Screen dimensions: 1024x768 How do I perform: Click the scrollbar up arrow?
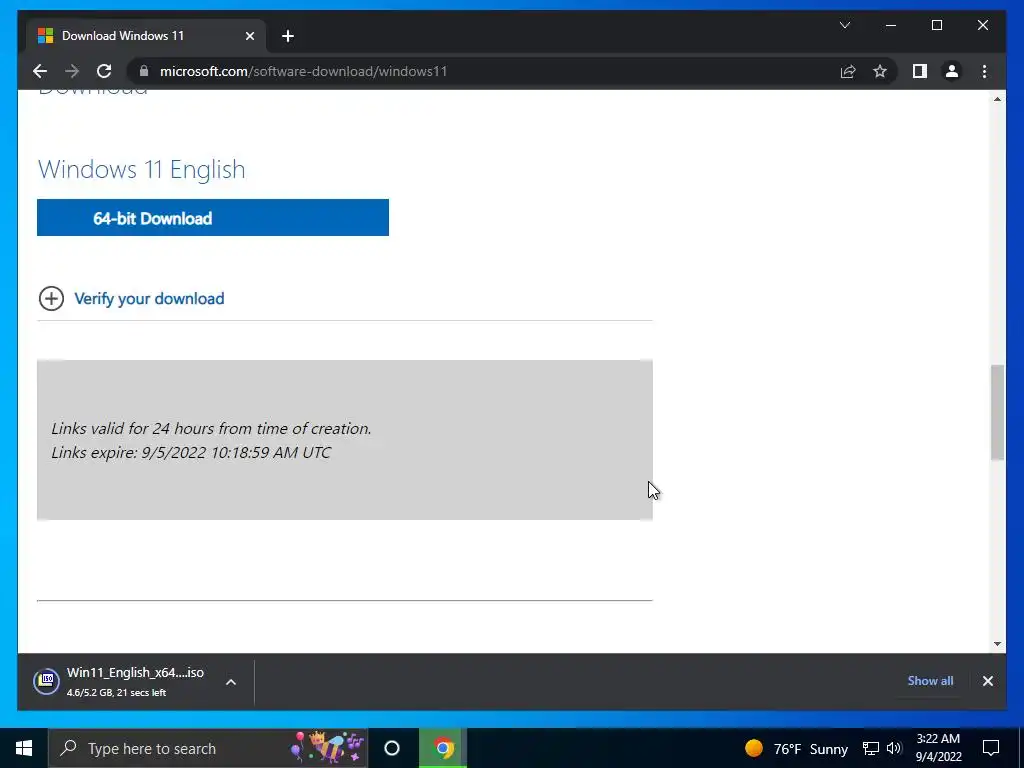997,99
